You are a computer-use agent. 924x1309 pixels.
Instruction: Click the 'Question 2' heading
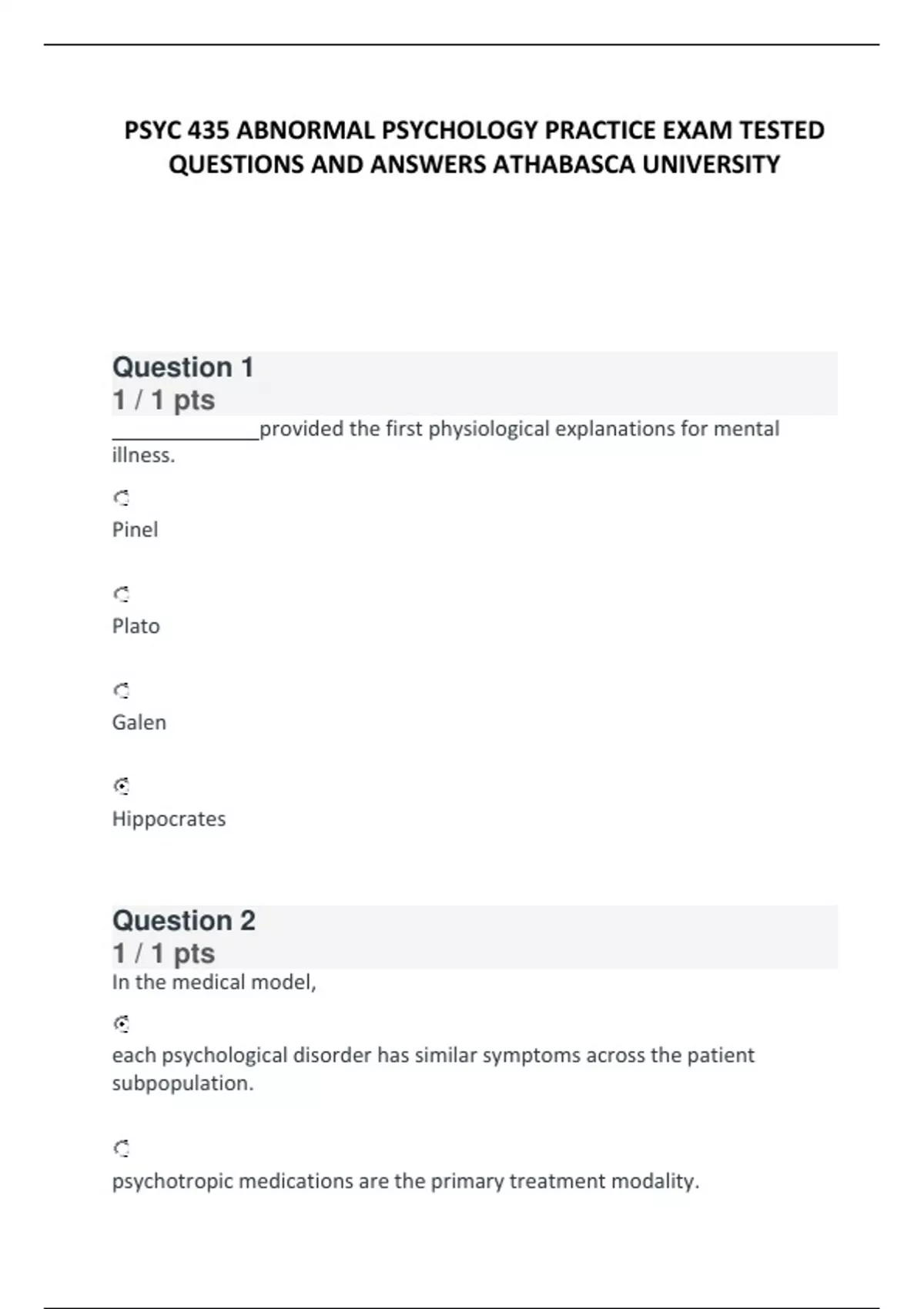click(x=184, y=920)
